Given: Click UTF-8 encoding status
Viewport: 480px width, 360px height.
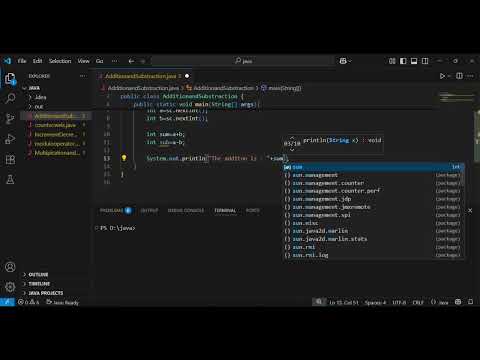Looking at the screenshot, I should tap(399, 302).
